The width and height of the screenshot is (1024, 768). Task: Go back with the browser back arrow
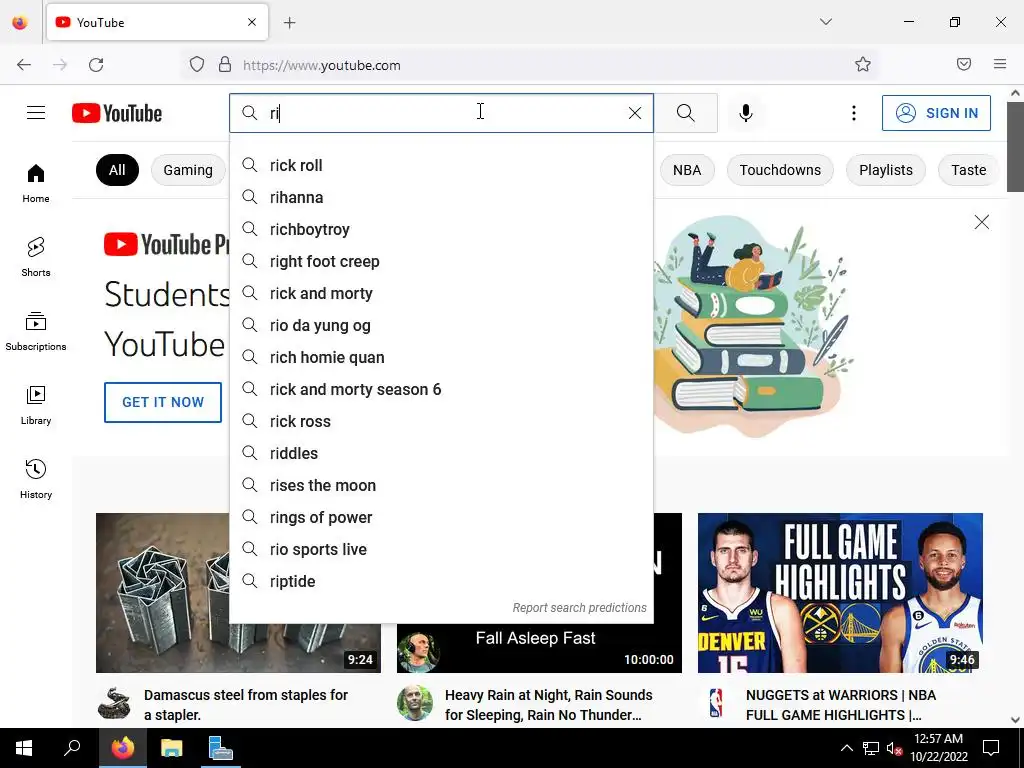coord(24,65)
